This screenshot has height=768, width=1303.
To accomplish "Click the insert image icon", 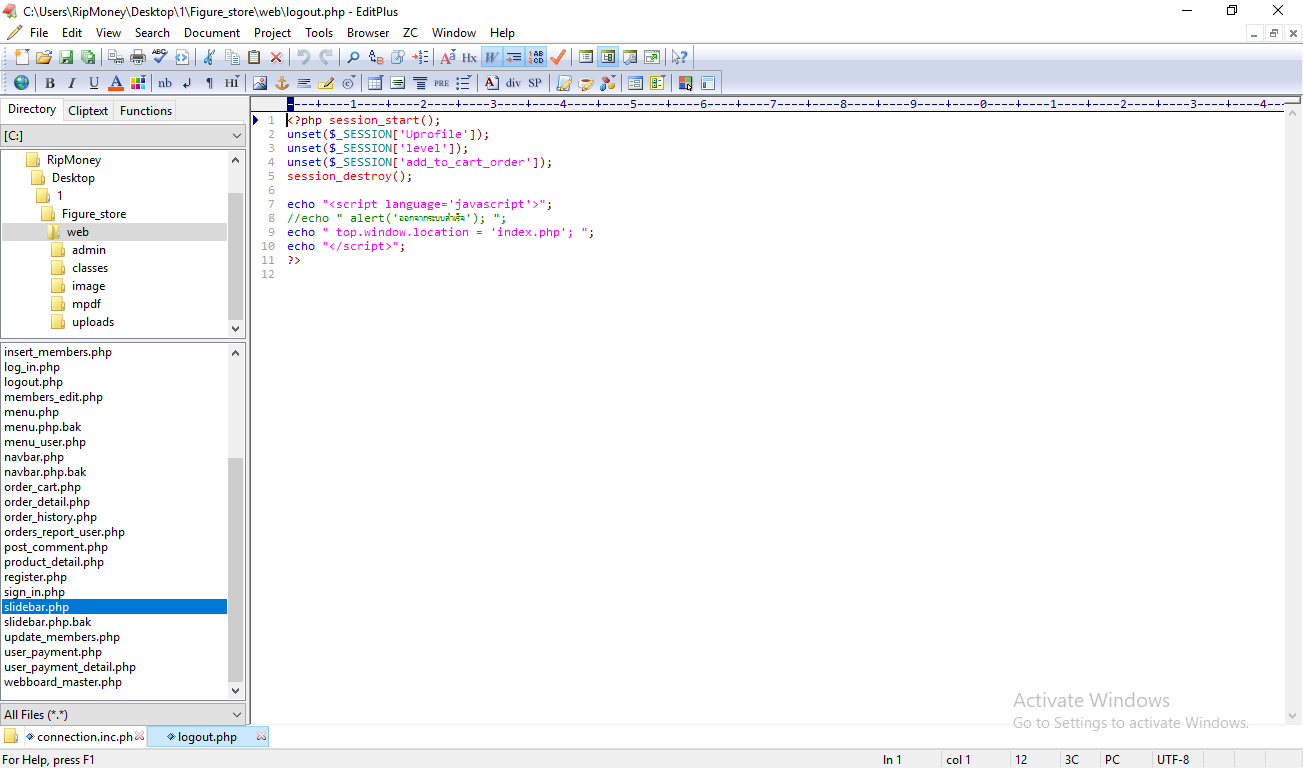I will tap(260, 83).
